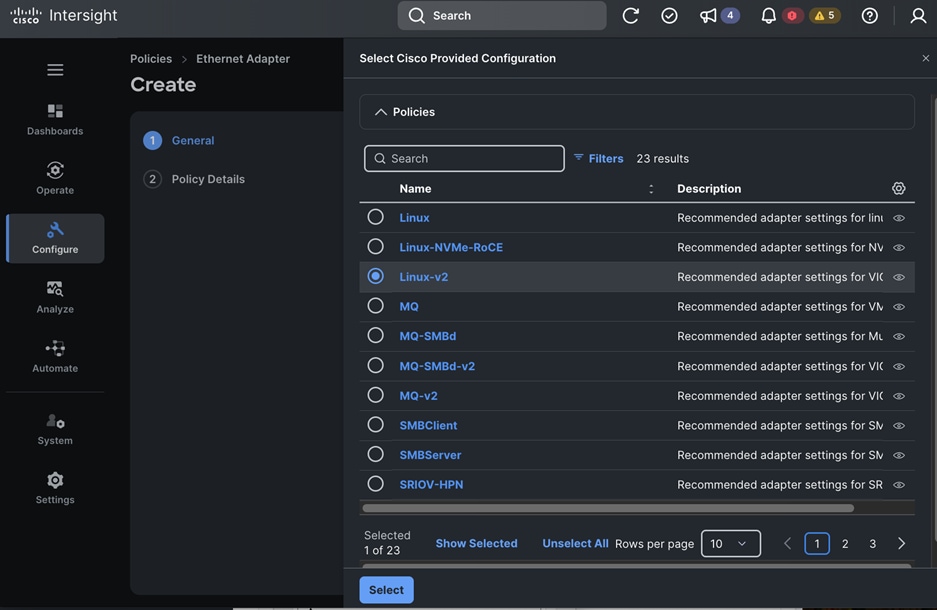937x610 pixels.
Task: Preview MQ-v2 policy with eye icon
Action: 899,396
